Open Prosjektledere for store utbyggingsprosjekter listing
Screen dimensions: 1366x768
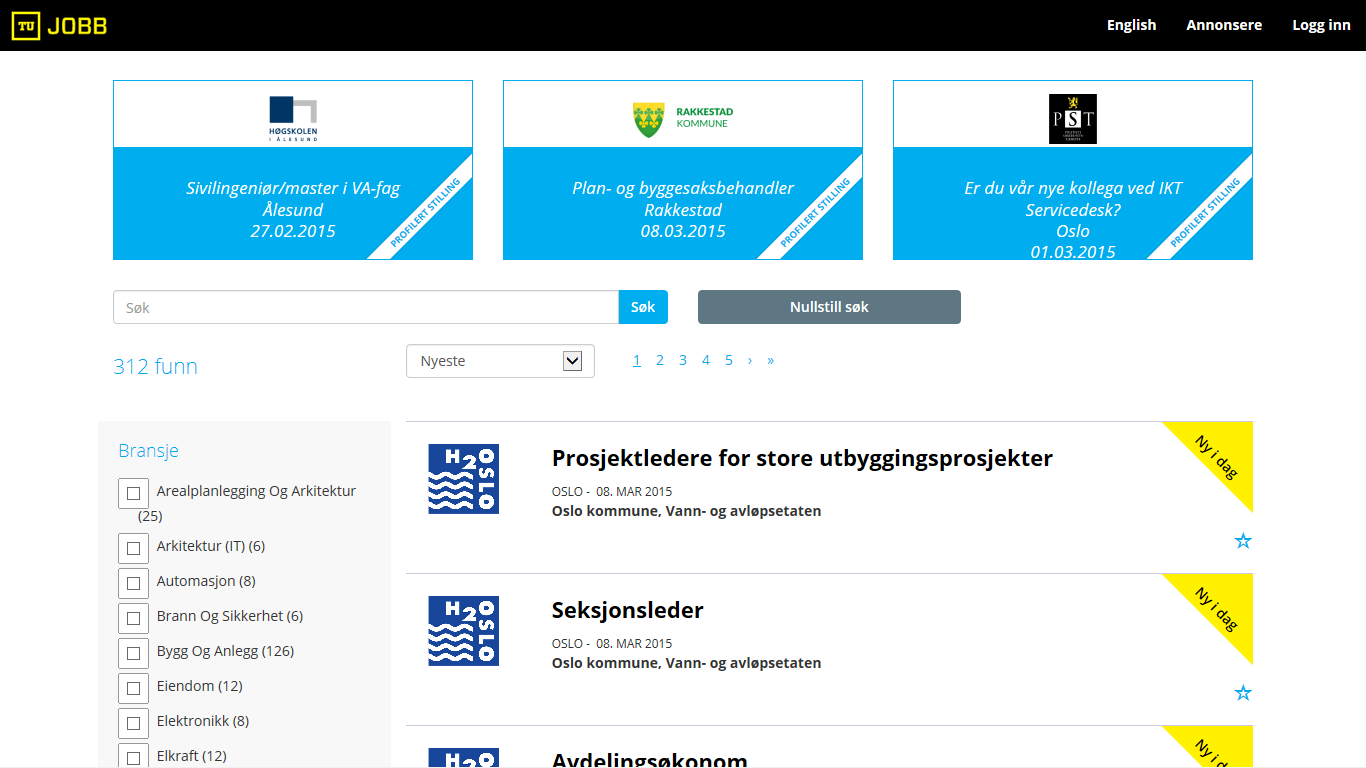802,458
